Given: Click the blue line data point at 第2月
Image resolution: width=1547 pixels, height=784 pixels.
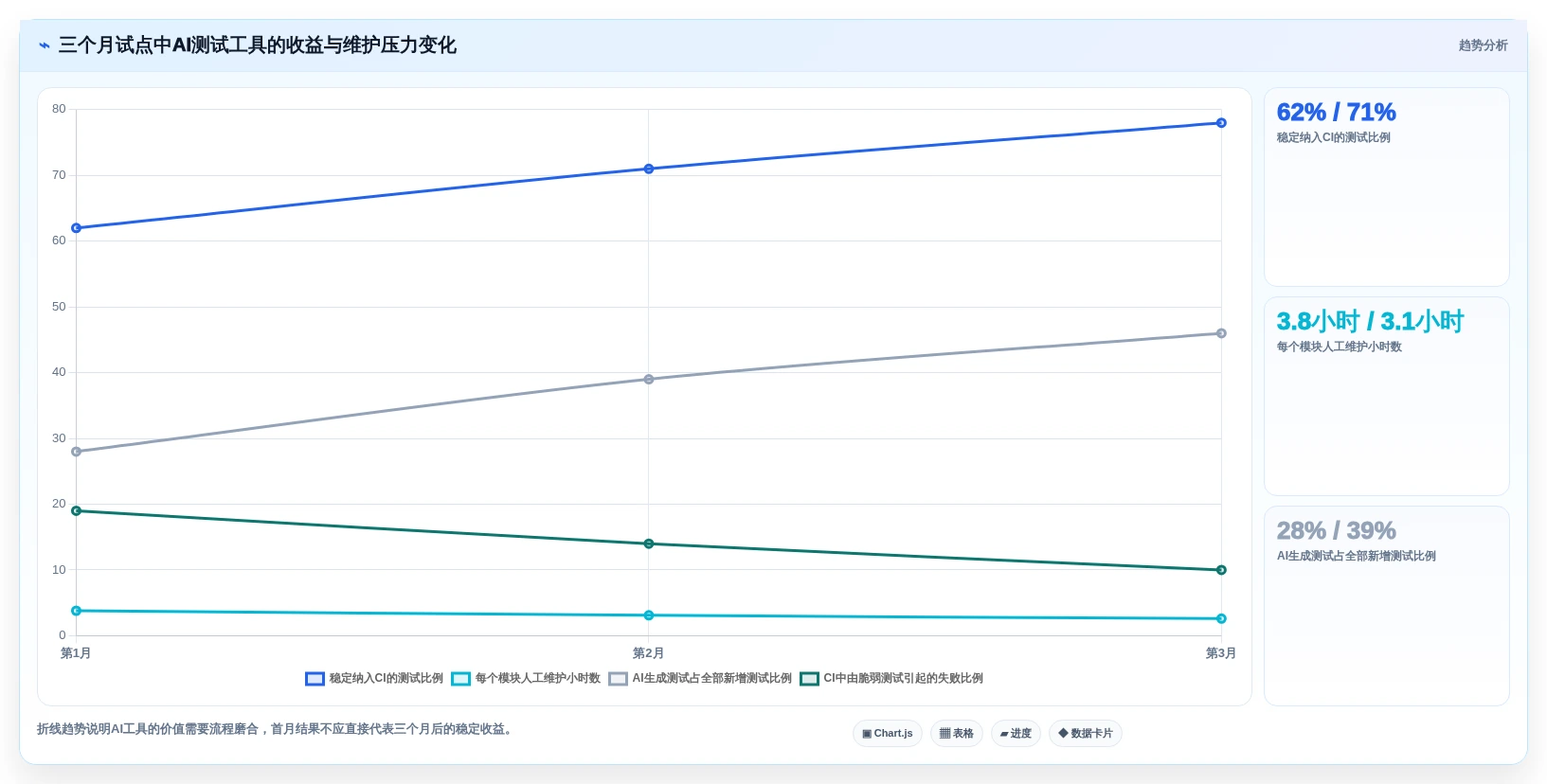Looking at the screenshot, I should tap(649, 169).
